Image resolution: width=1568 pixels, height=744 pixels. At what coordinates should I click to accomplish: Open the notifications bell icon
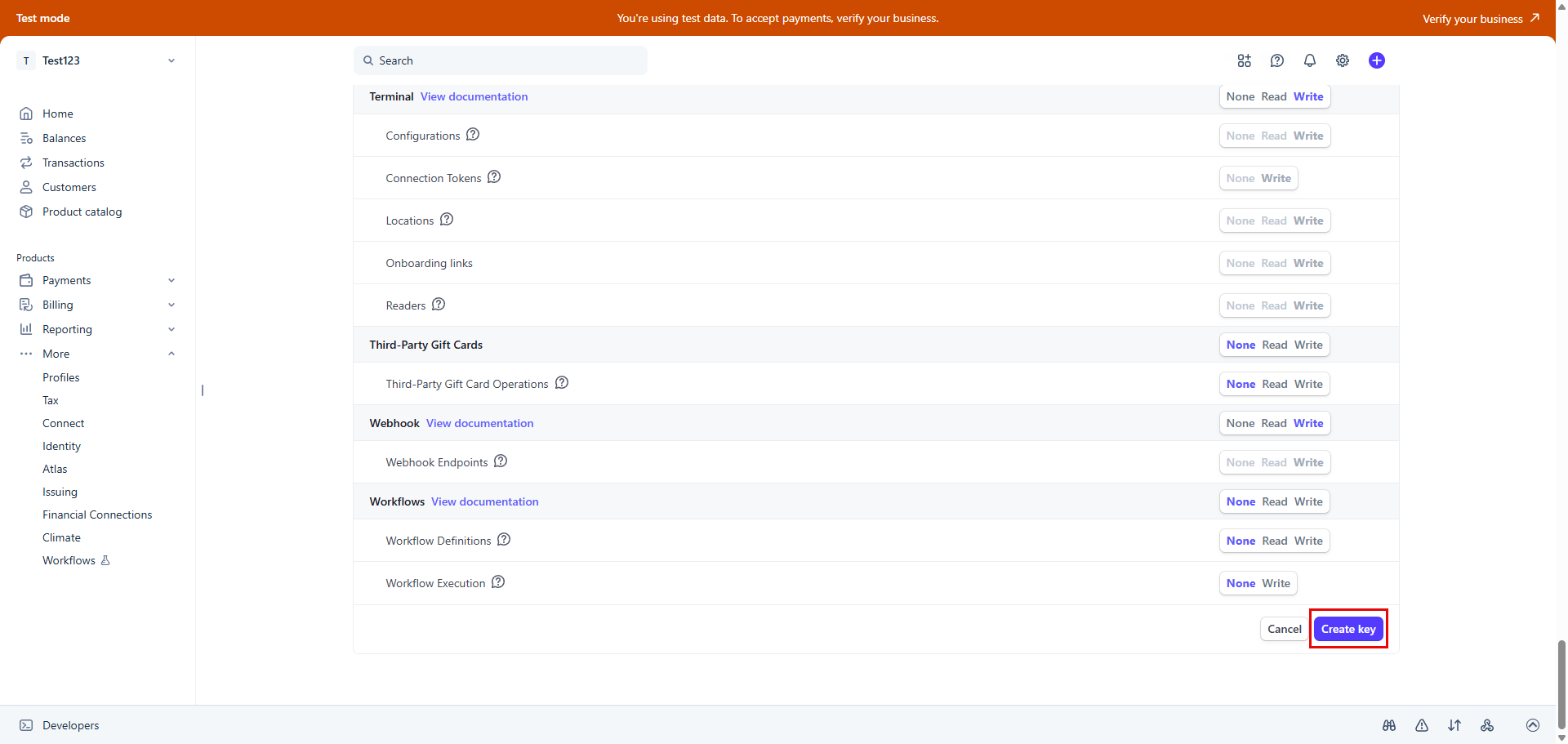click(x=1309, y=60)
